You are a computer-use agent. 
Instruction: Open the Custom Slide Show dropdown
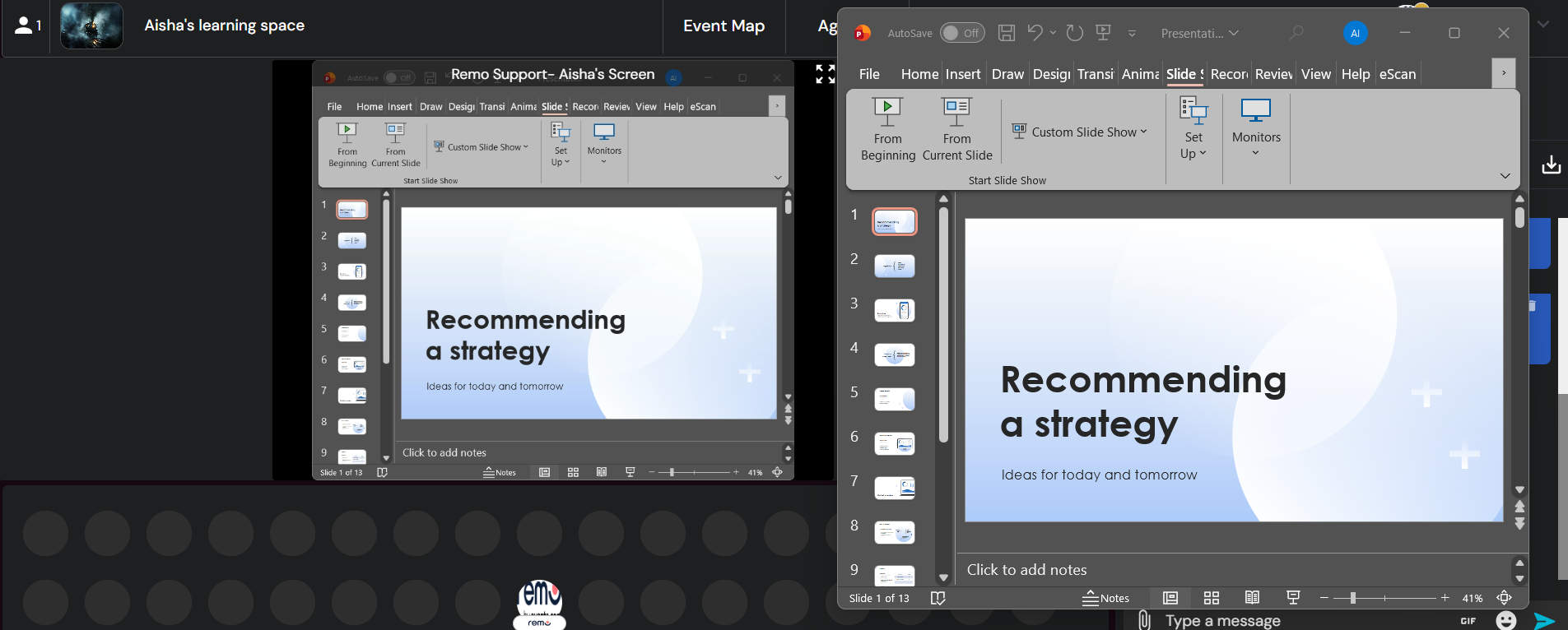(1079, 132)
